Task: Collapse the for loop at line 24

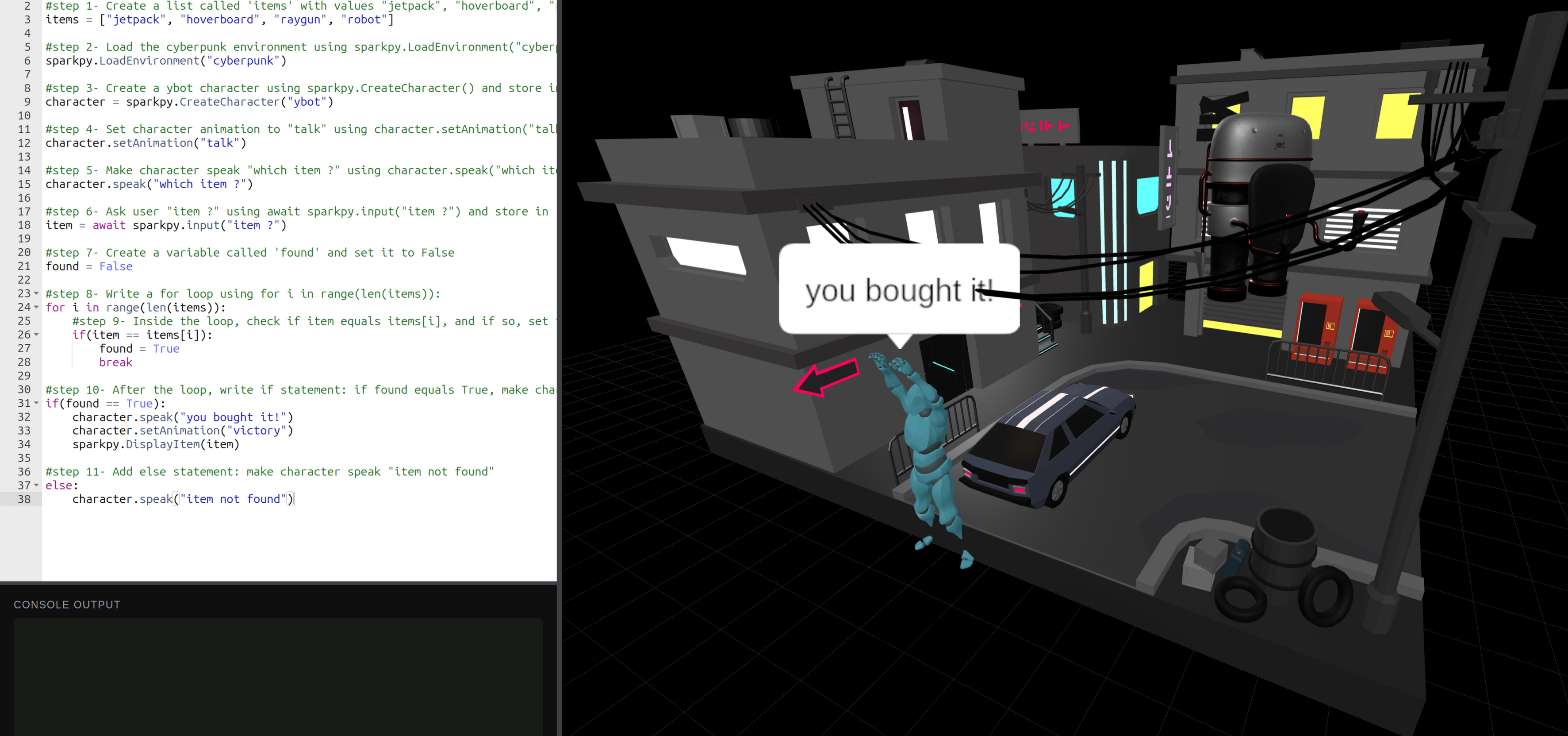Action: (36, 307)
